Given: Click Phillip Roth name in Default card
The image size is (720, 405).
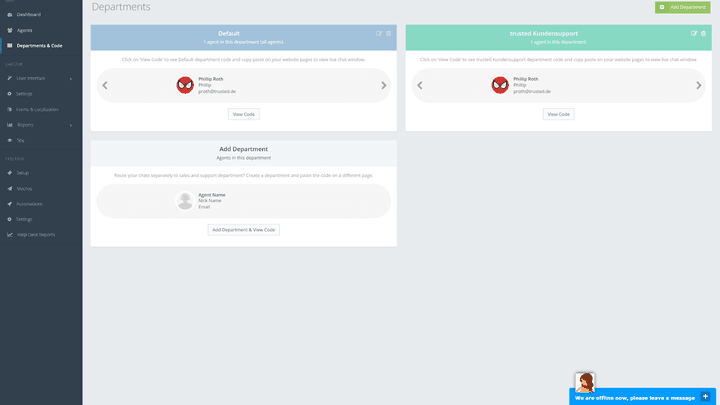Looking at the screenshot, I should (211, 79).
